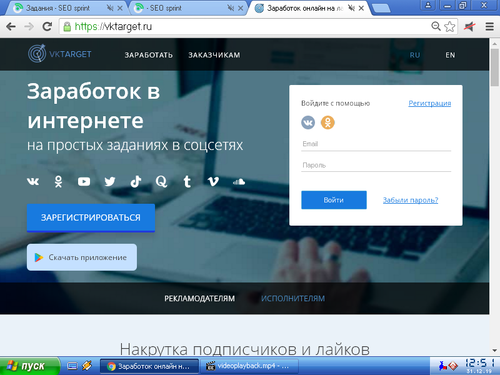Click the SoundCloud cloud icon

239,182
